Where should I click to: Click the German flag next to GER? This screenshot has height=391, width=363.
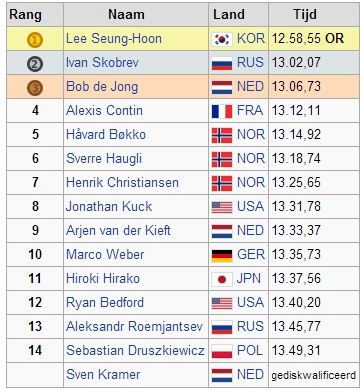click(222, 255)
